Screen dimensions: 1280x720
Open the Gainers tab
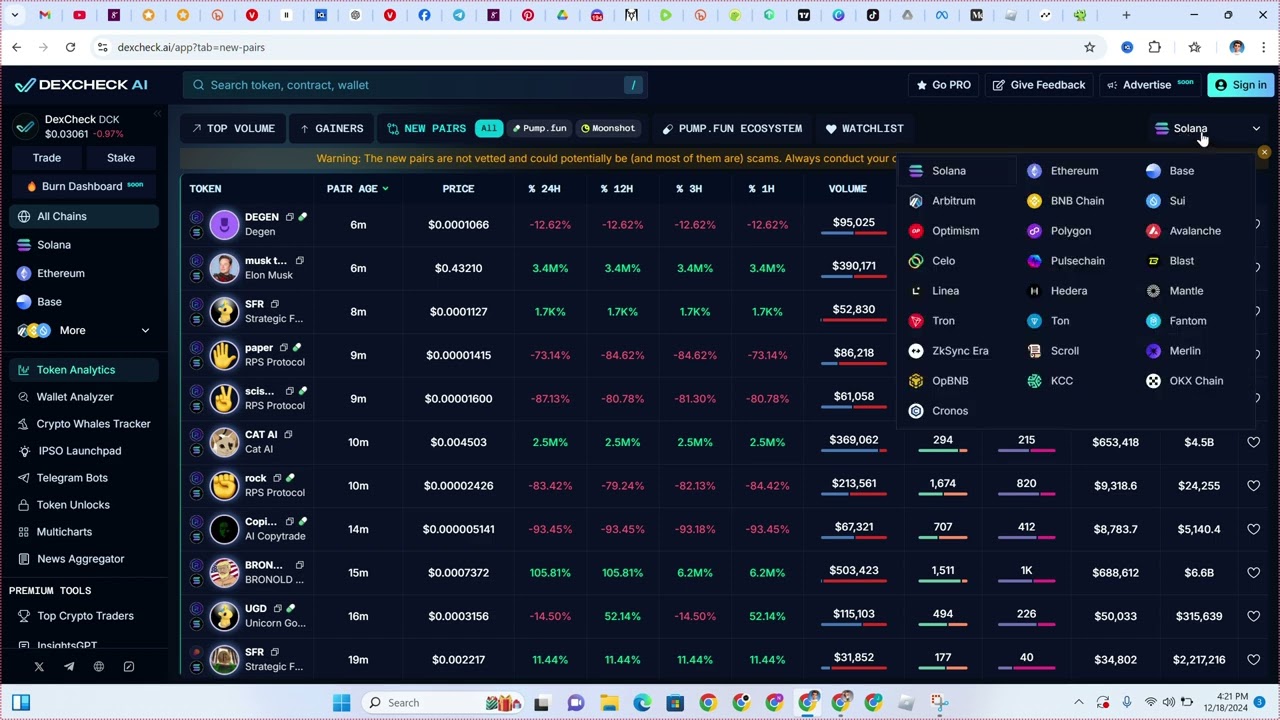click(332, 128)
